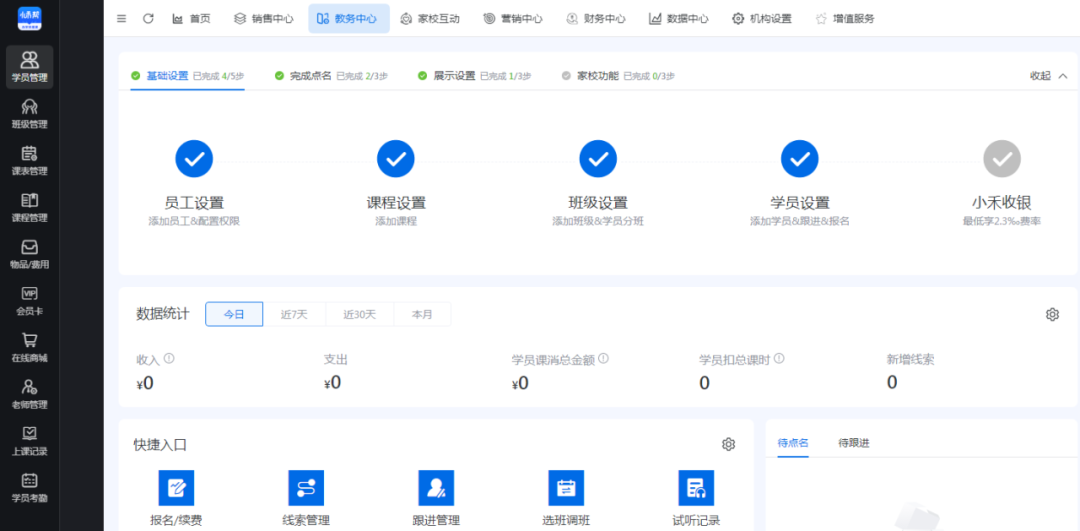This screenshot has height=531, width=1080.
Task: Select the unfinished 小禾收银 step circle
Action: pos(1001,158)
